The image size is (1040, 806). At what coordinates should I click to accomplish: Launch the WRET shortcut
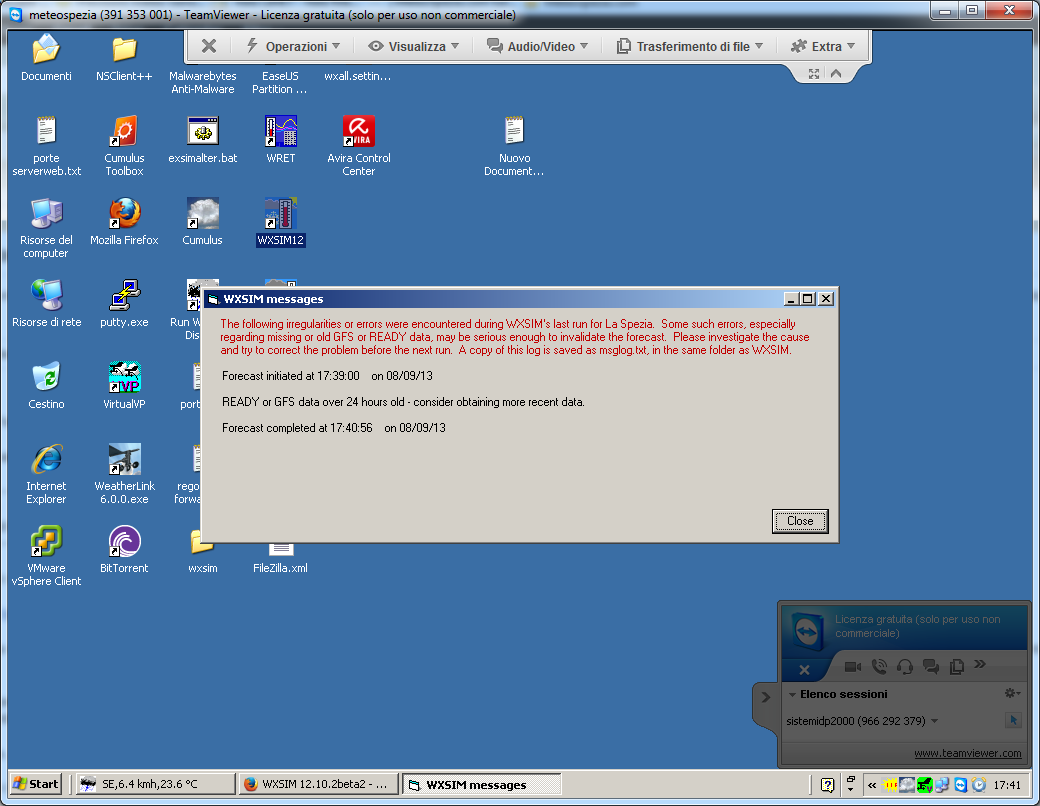click(x=281, y=131)
